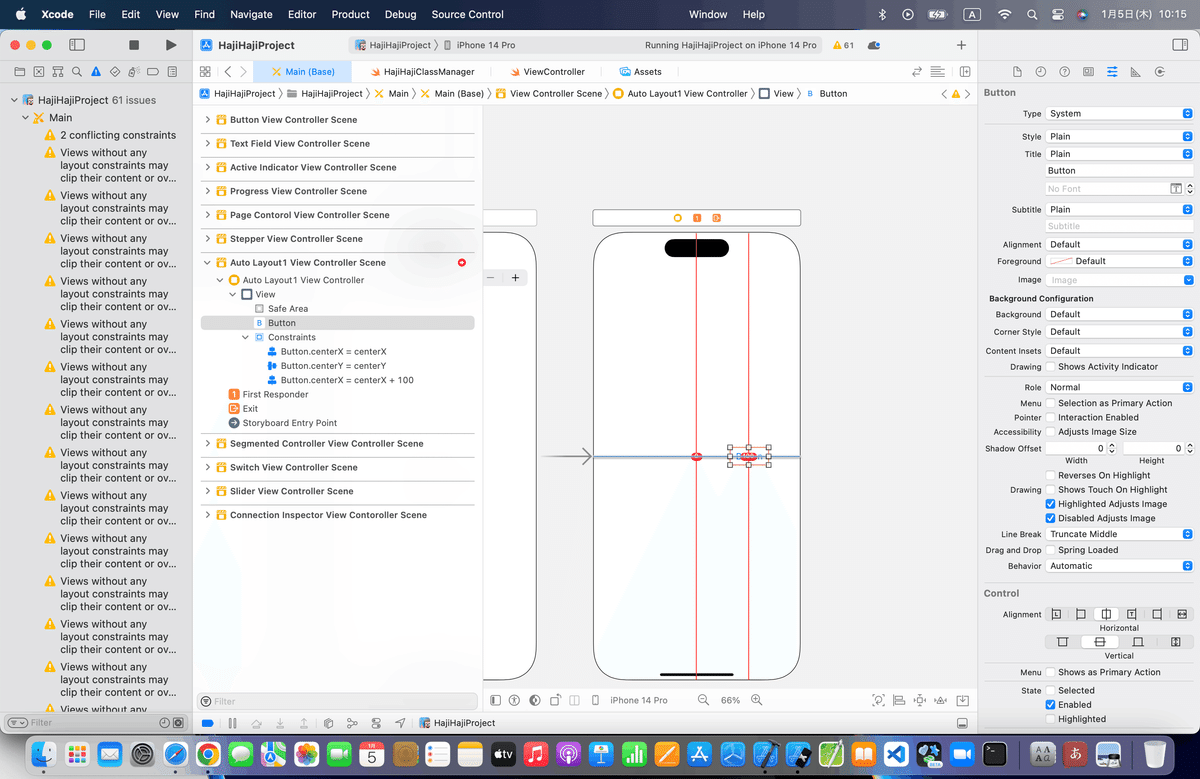Open the Source Control menu

tap(468, 14)
